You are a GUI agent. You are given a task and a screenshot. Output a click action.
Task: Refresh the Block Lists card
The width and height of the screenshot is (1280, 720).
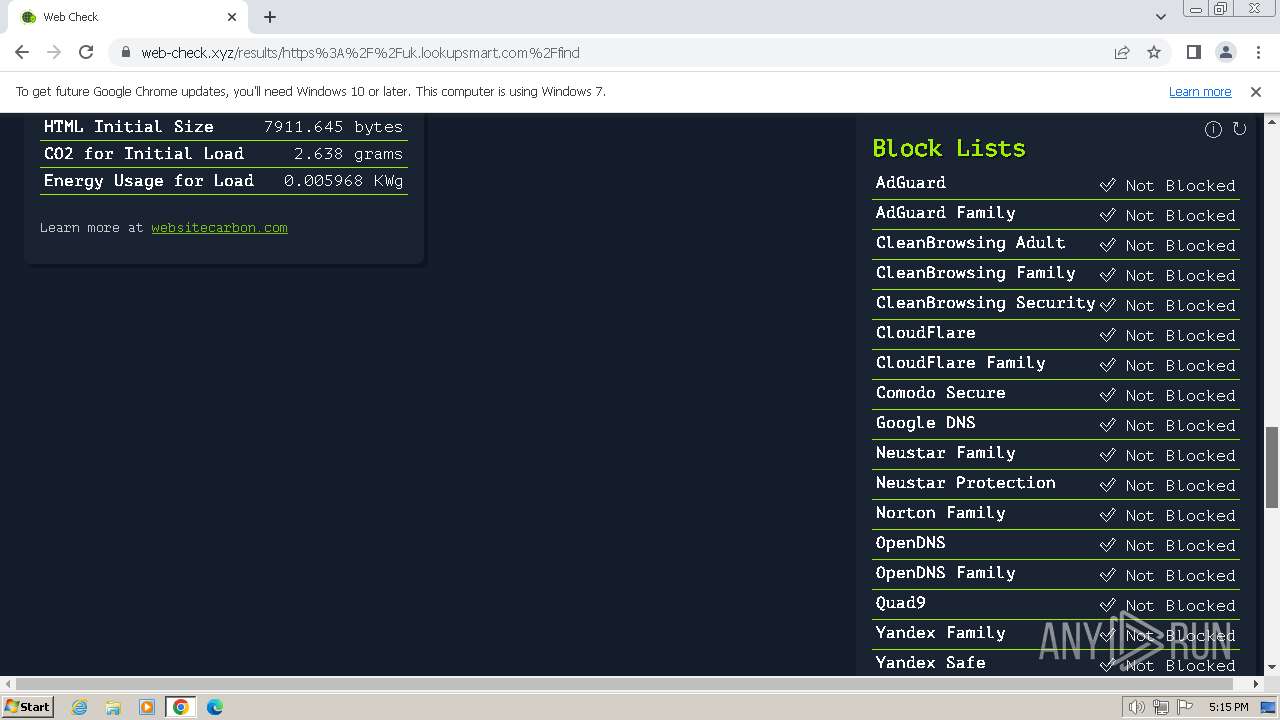point(1239,129)
